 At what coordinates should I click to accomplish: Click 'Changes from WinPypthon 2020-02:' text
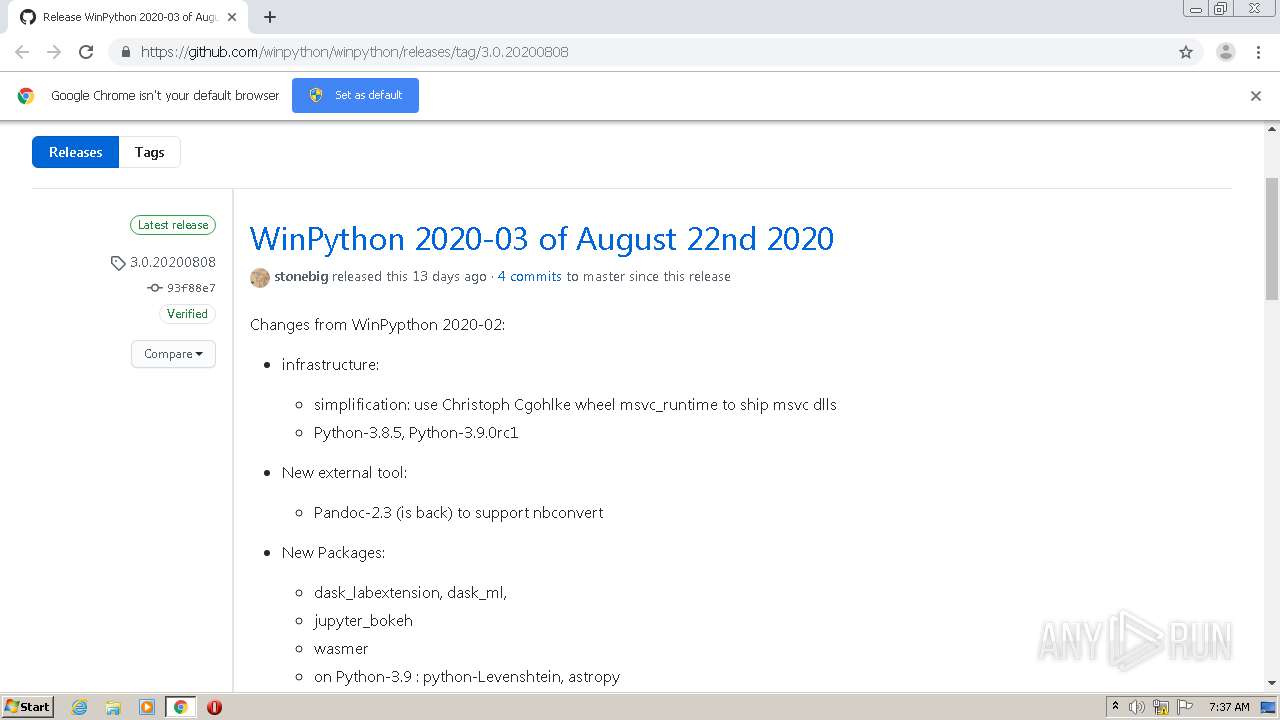click(x=377, y=324)
